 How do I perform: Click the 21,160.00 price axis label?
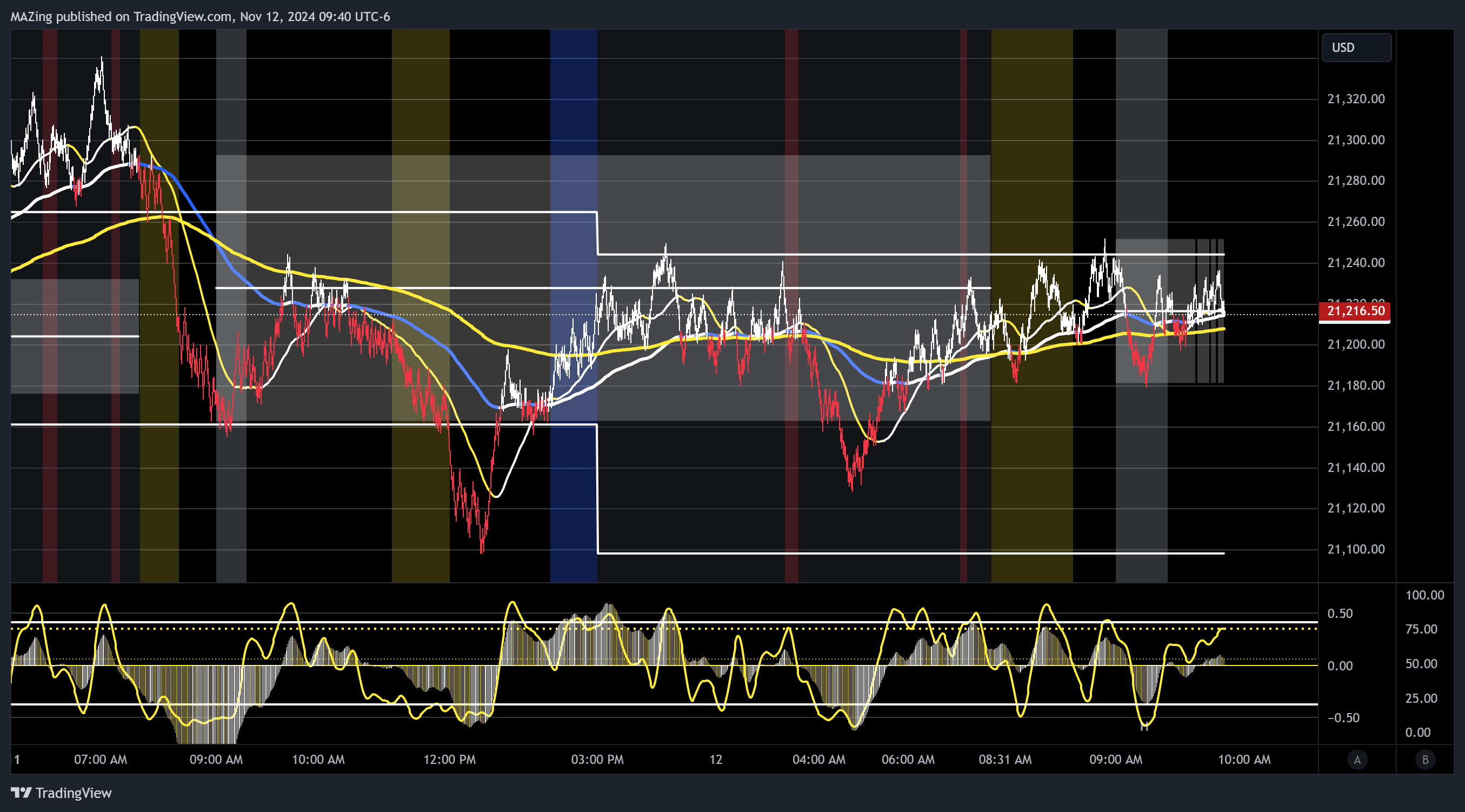[1356, 427]
